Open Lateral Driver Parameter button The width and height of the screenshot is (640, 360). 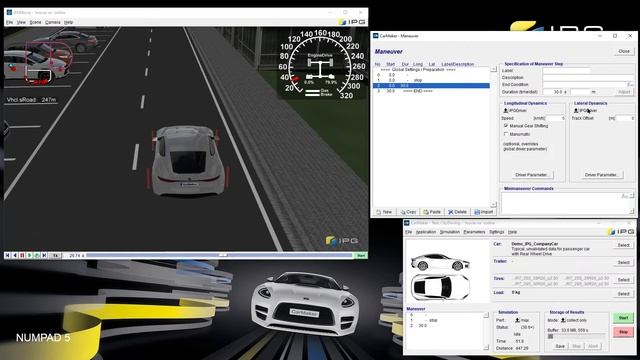coord(602,175)
